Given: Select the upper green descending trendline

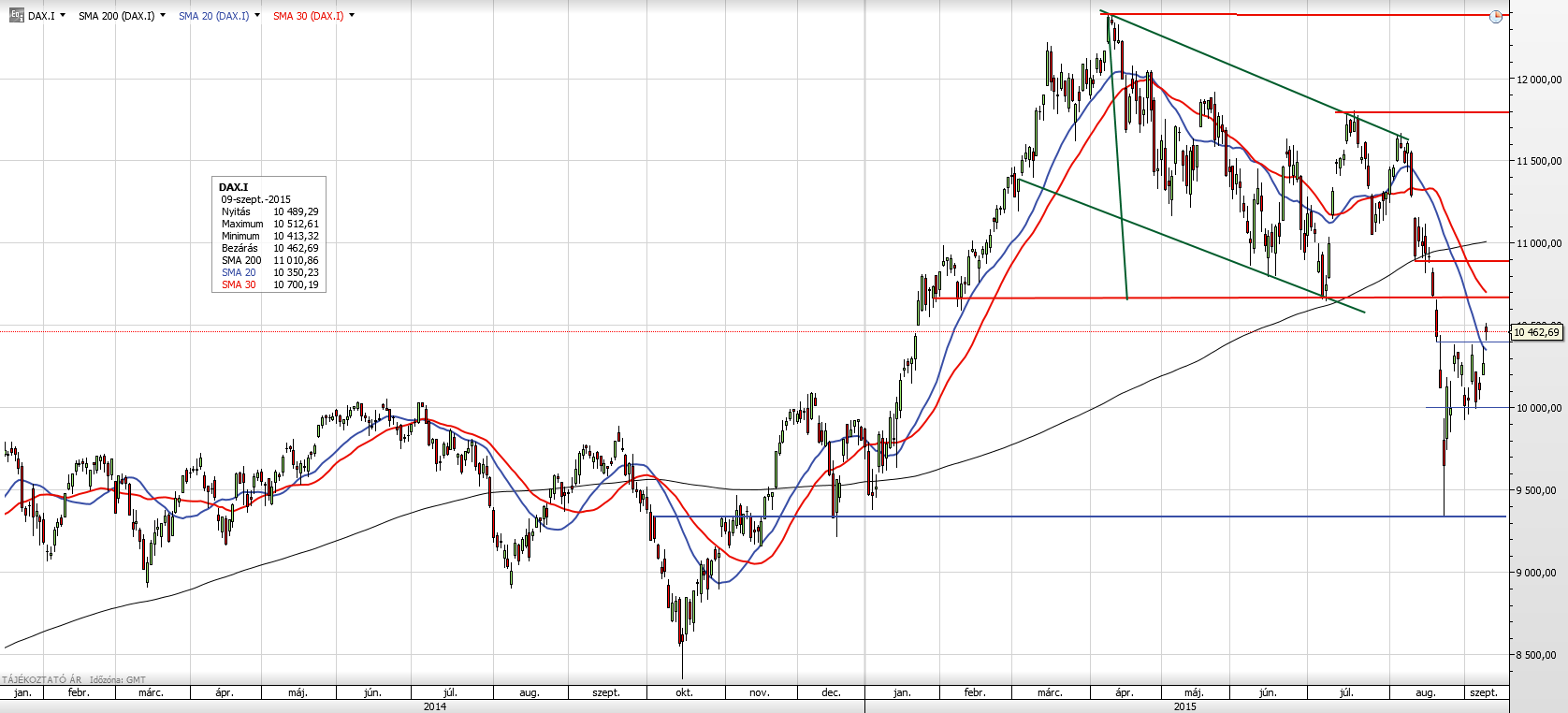Looking at the screenshot, I should click(x=1254, y=77).
